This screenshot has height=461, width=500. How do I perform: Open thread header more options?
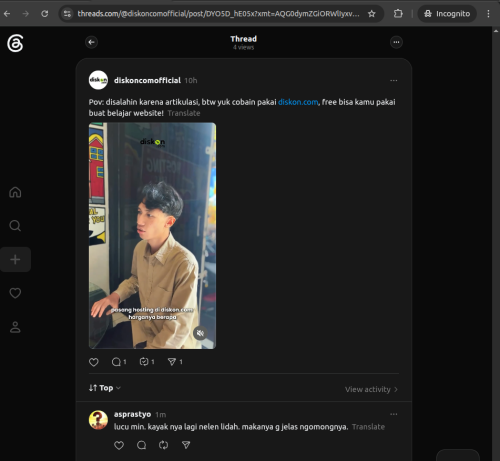tap(396, 42)
